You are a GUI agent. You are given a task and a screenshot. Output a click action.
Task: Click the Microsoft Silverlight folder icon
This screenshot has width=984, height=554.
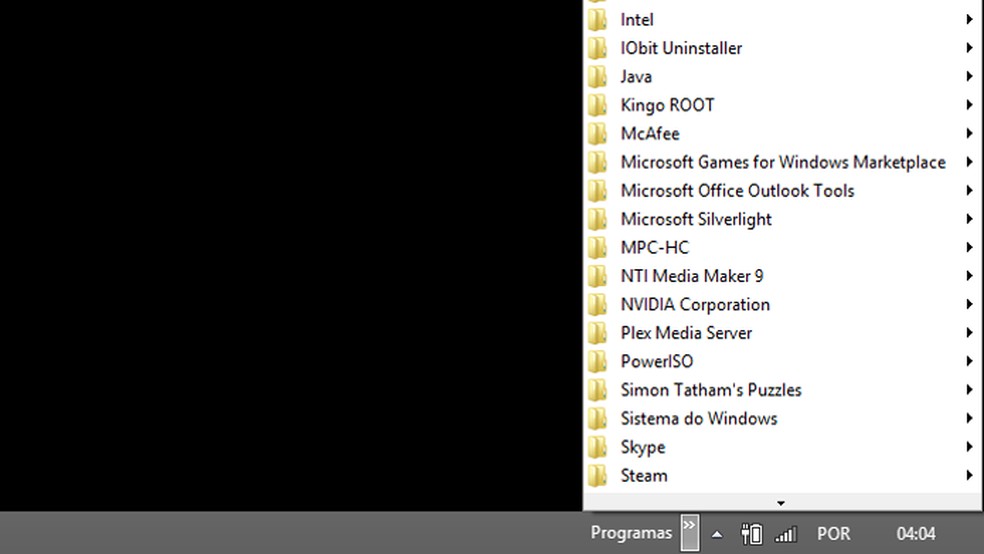pos(597,219)
